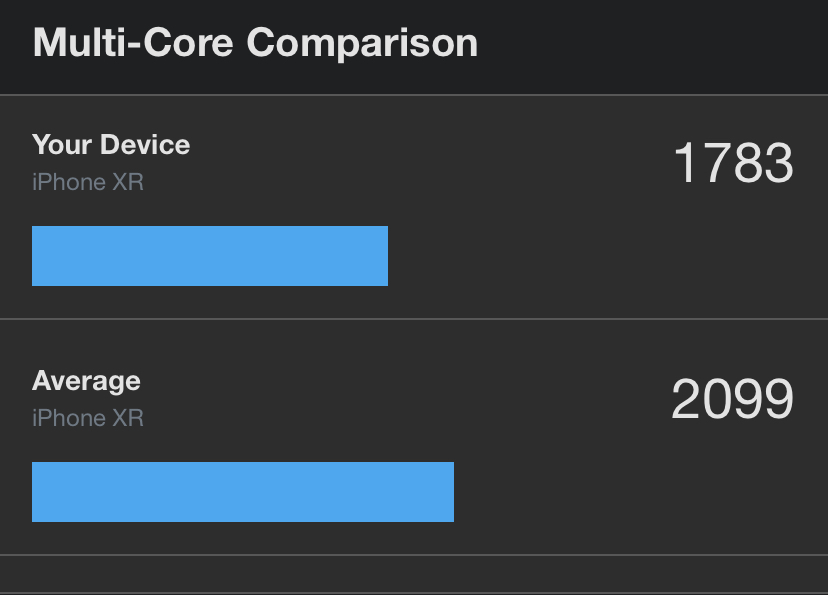Image resolution: width=828 pixels, height=595 pixels.
Task: Select the Average label
Action: click(86, 381)
